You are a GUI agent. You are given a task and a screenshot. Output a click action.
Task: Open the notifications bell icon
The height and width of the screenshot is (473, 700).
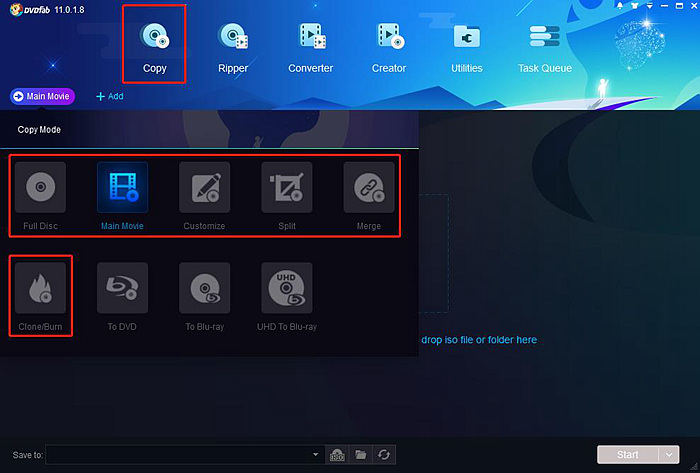(x=620, y=6)
